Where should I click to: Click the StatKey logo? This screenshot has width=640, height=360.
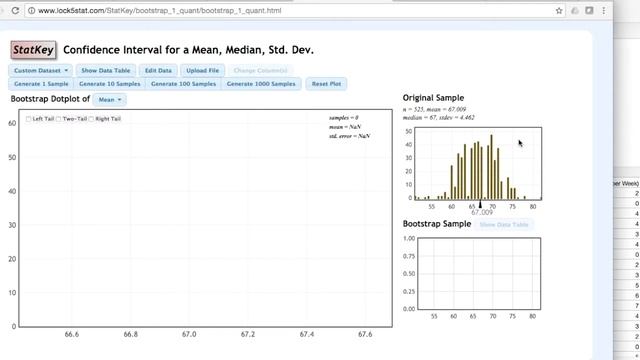(x=33, y=50)
